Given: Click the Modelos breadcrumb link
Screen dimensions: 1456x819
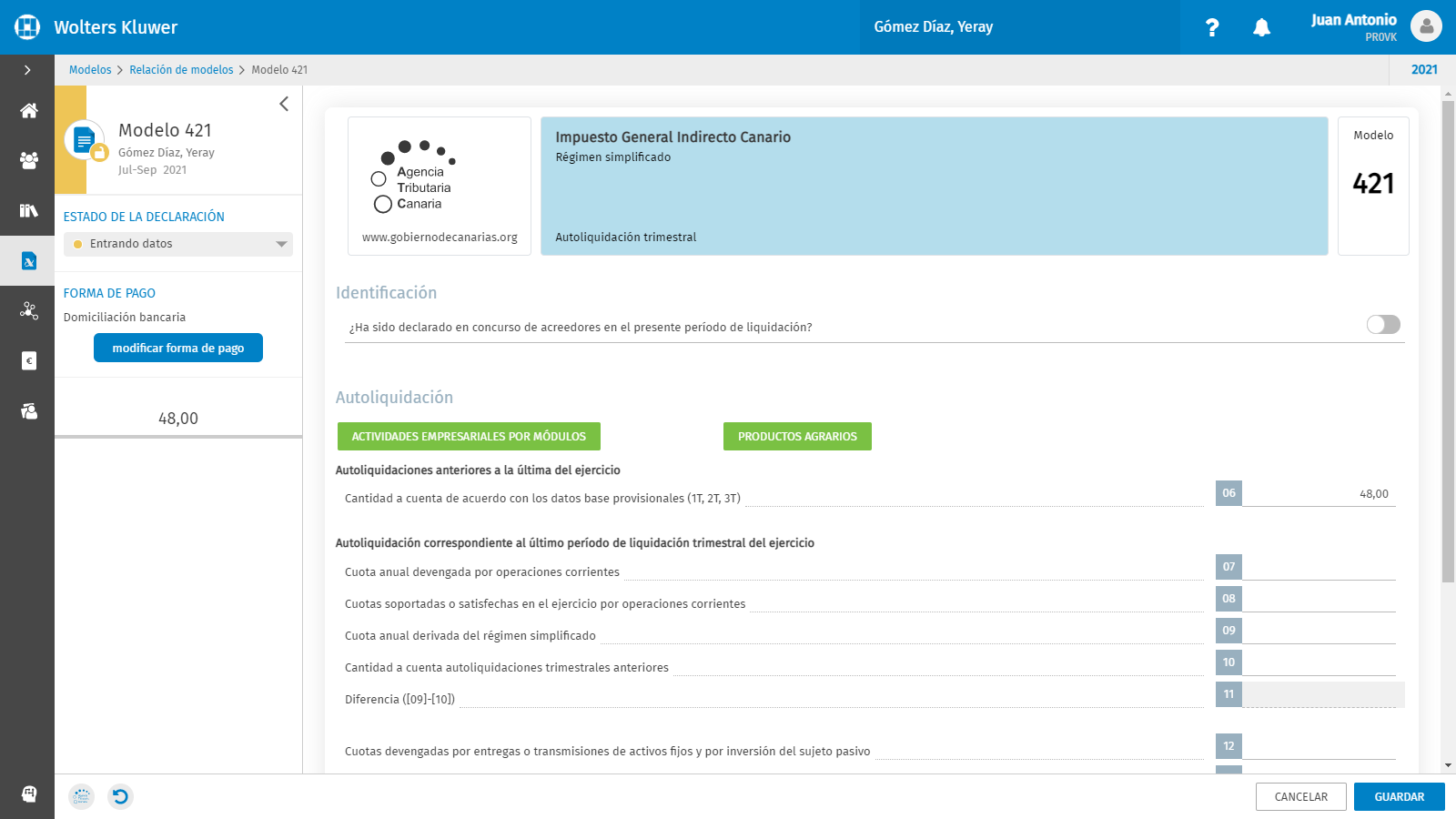Looking at the screenshot, I should (x=90, y=70).
